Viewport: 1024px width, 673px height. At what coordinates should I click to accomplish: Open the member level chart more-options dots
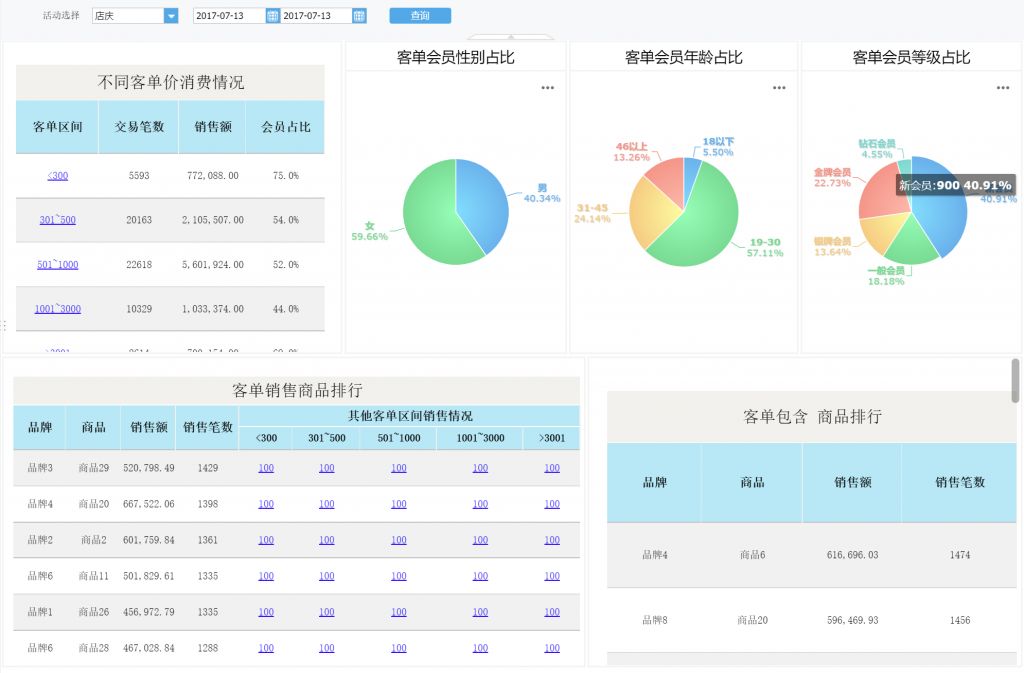[1003, 87]
